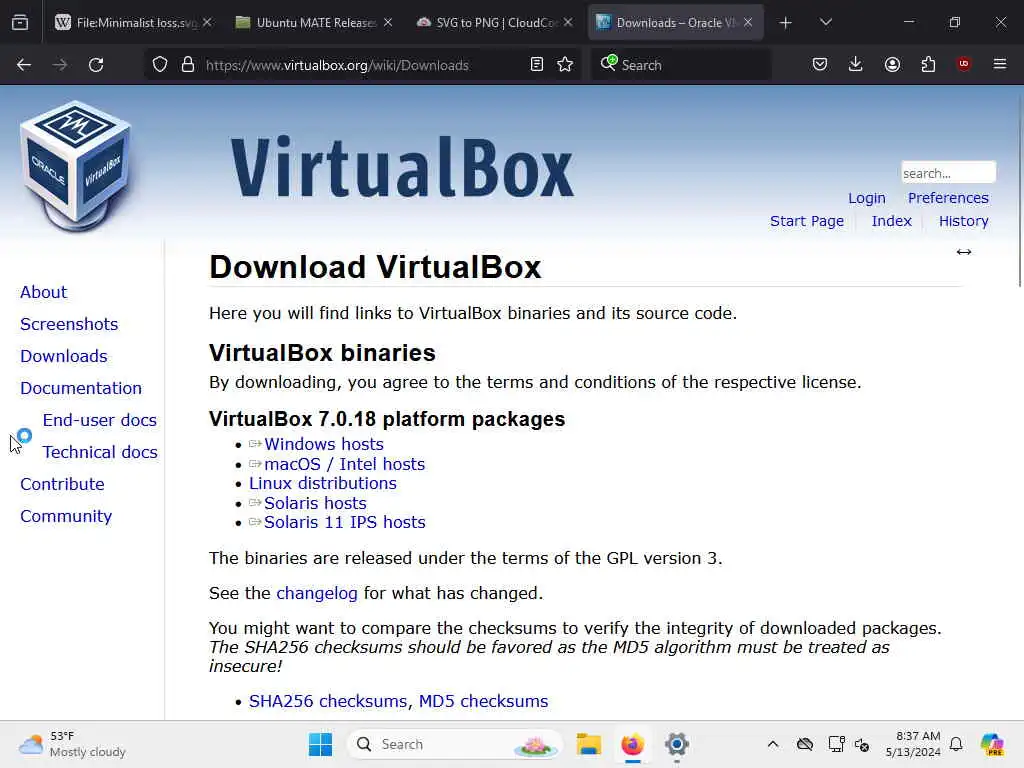Toggle reader view icon
The image size is (1024, 768).
tap(537, 64)
